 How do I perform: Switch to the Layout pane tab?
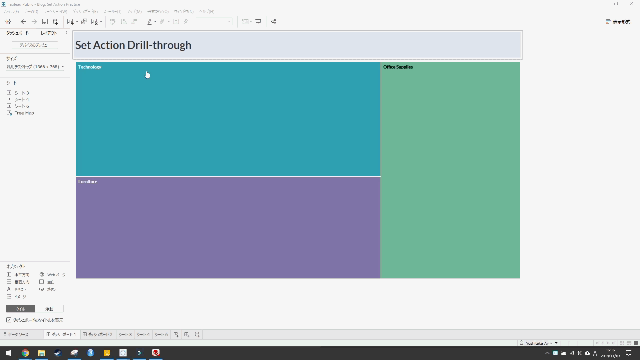click(49, 33)
